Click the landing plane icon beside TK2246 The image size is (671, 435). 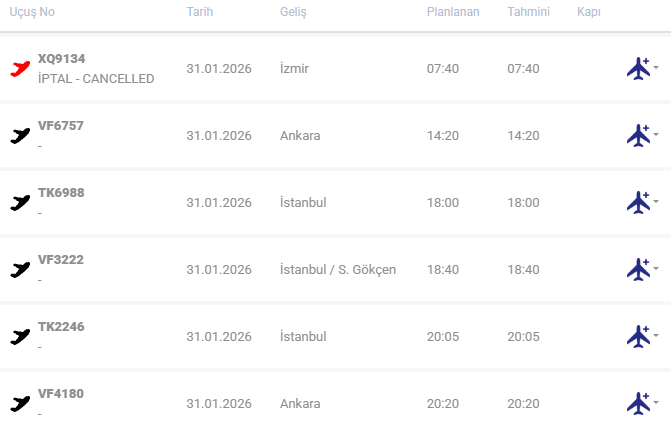[x=20, y=337]
